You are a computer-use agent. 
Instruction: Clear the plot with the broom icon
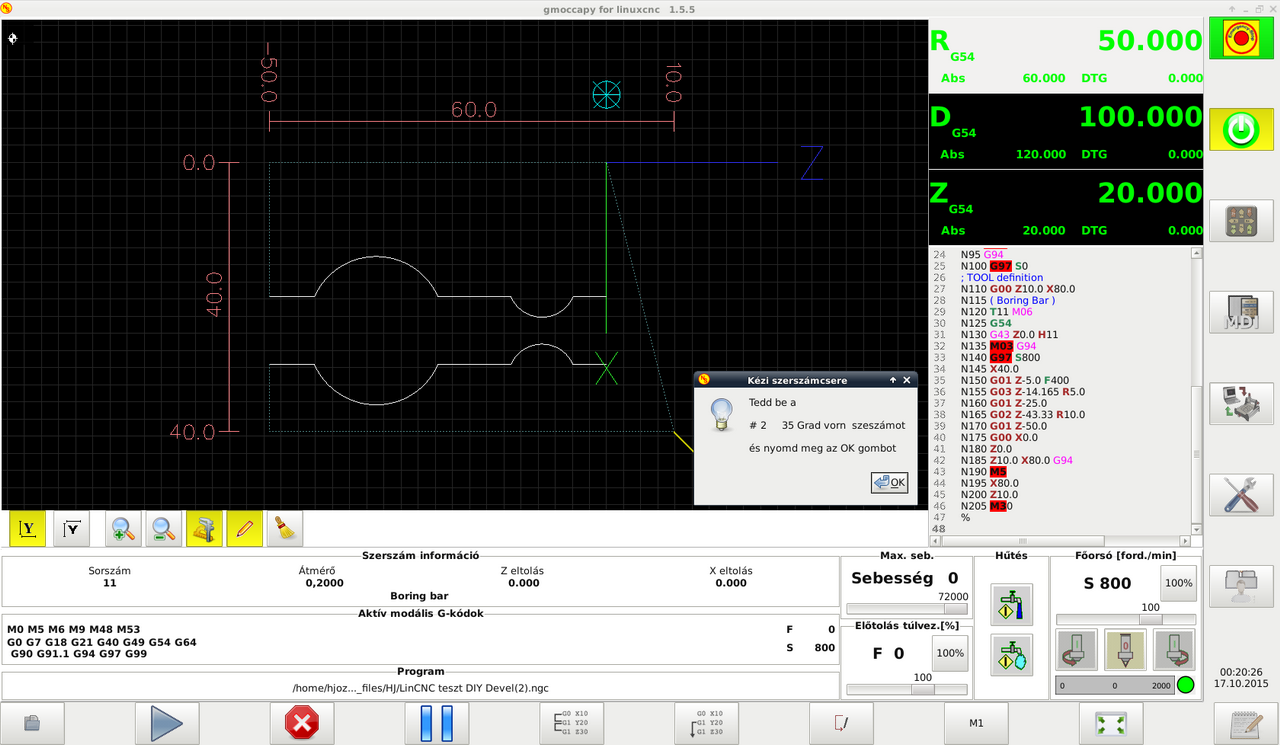(x=284, y=529)
